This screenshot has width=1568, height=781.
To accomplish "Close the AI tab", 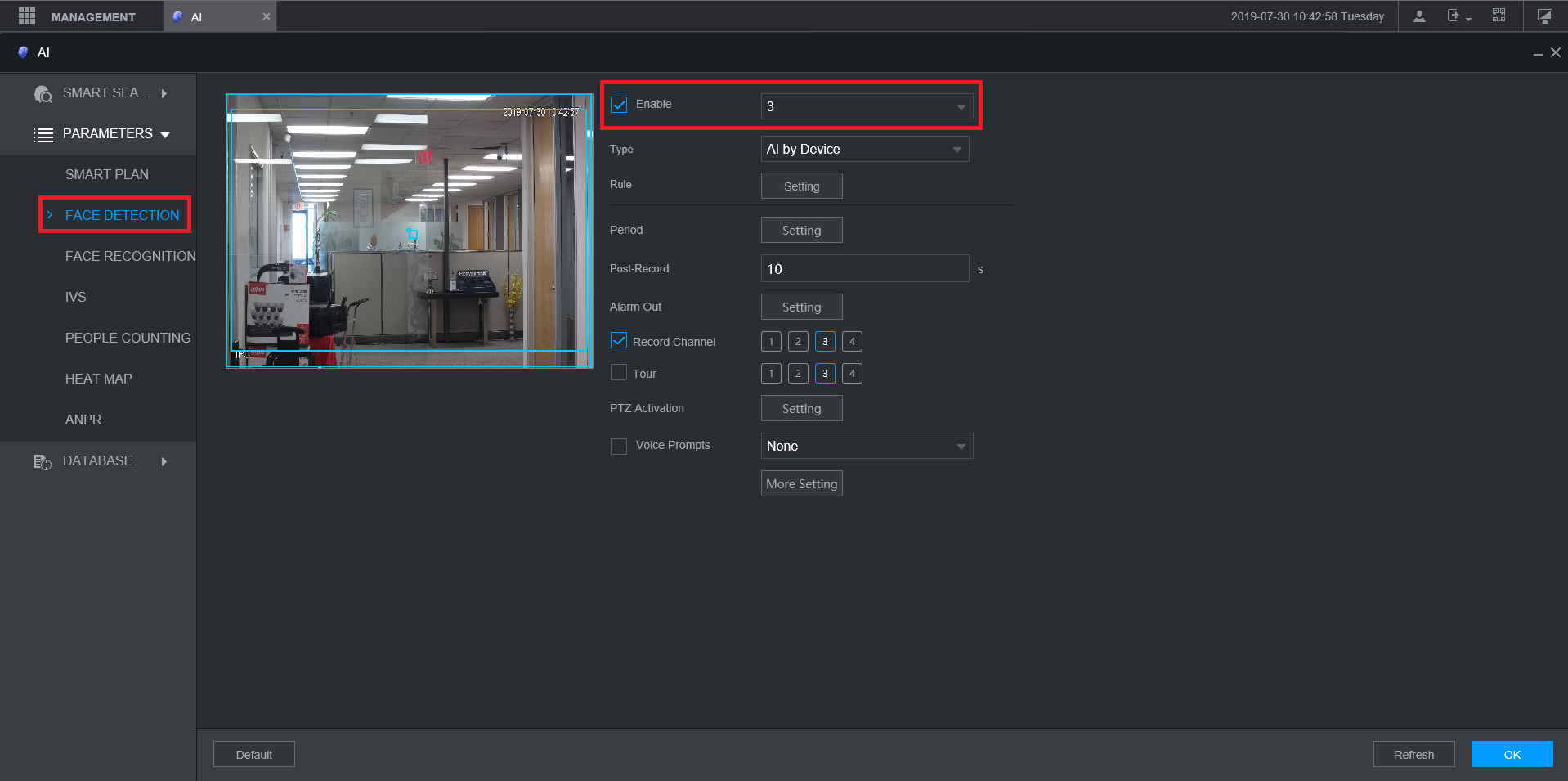I will pos(266,16).
